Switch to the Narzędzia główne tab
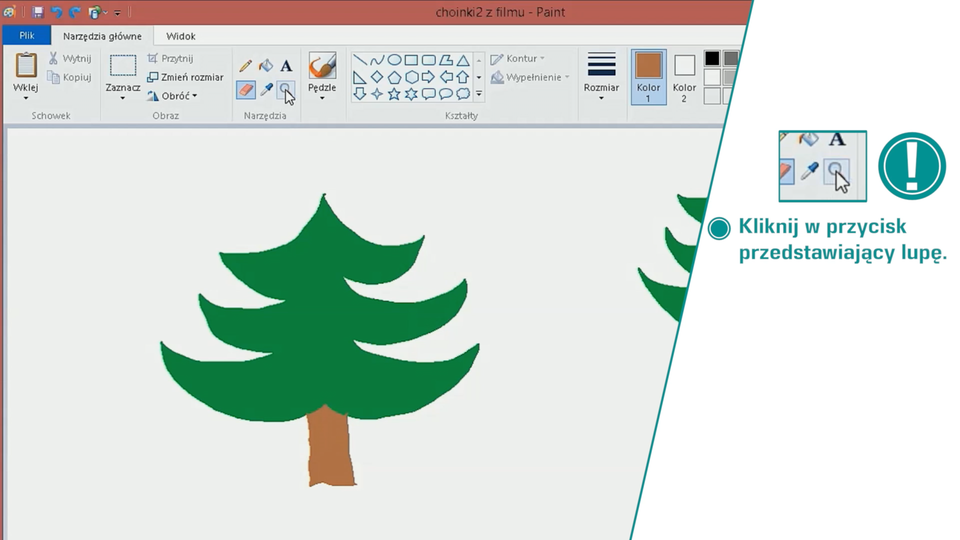 click(x=102, y=36)
